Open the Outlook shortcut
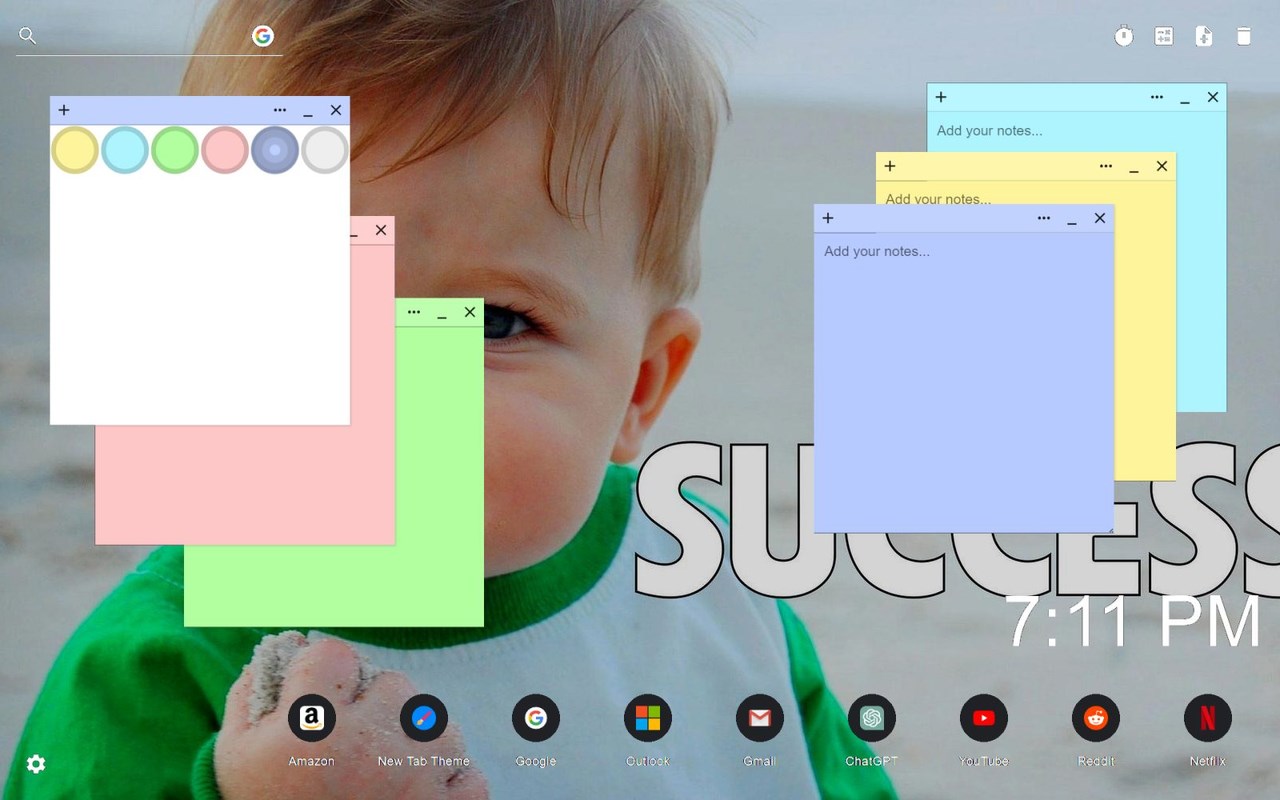Screen dimensions: 1280x800 [x=648, y=718]
